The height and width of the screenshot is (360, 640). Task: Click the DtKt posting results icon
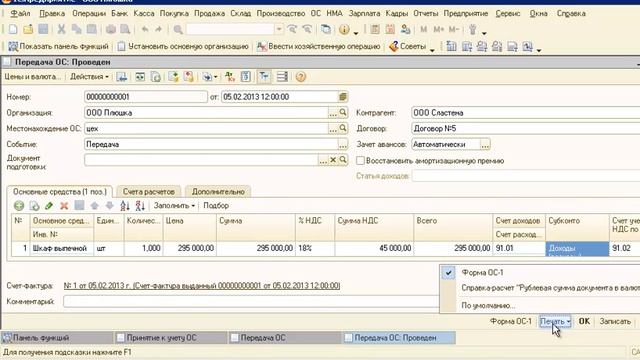[x=229, y=77]
